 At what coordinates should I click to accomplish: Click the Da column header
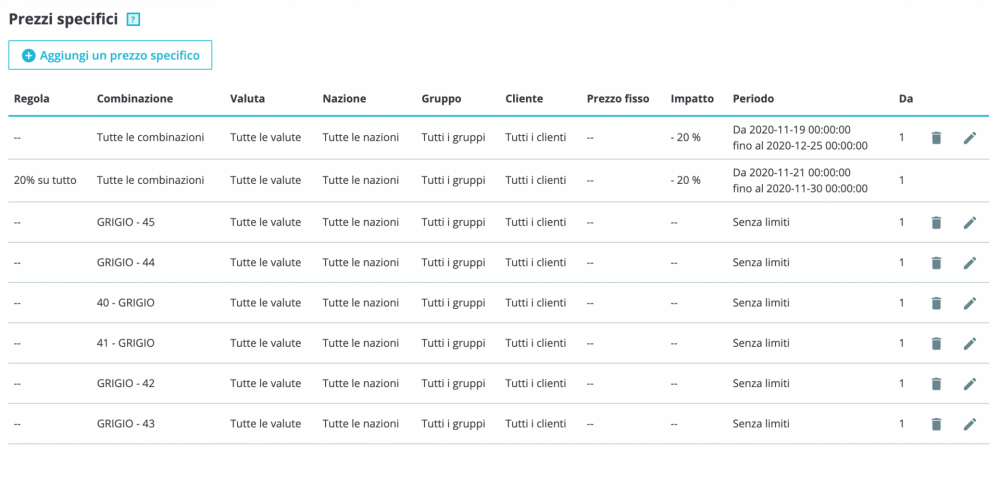(906, 99)
